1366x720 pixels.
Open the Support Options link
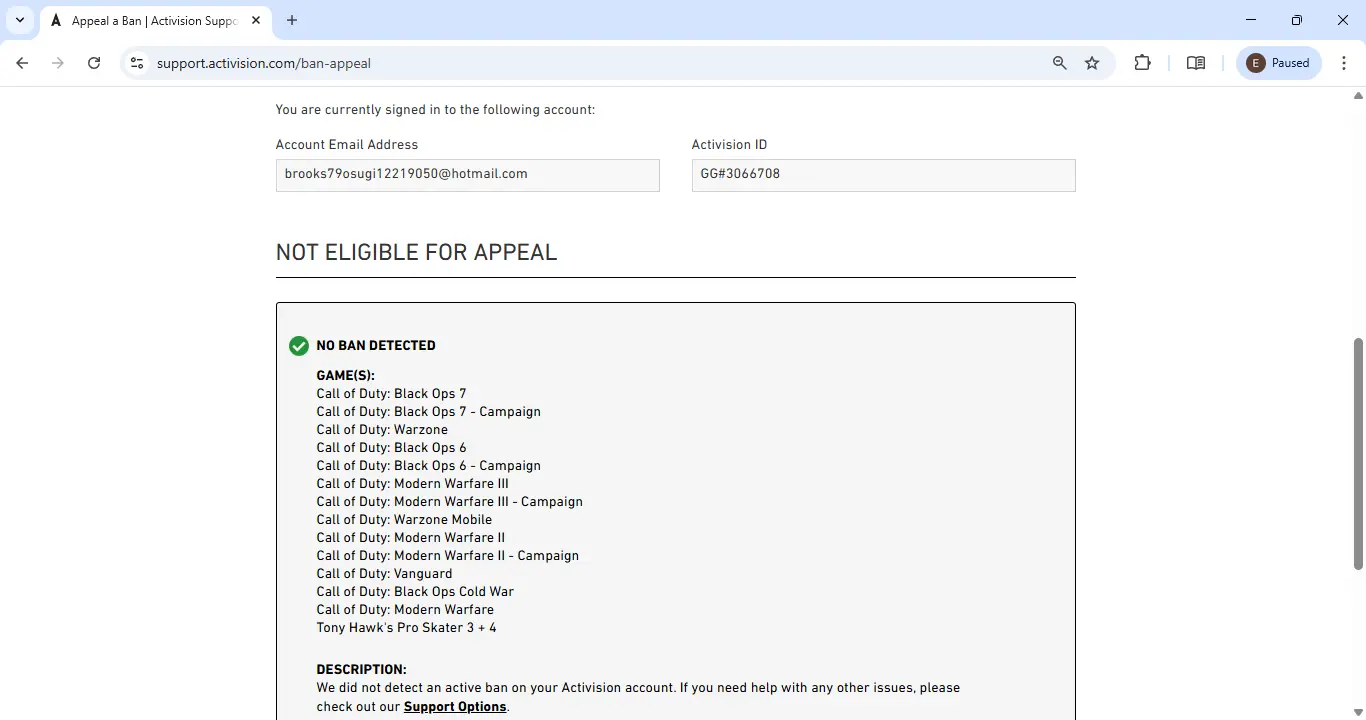point(455,707)
